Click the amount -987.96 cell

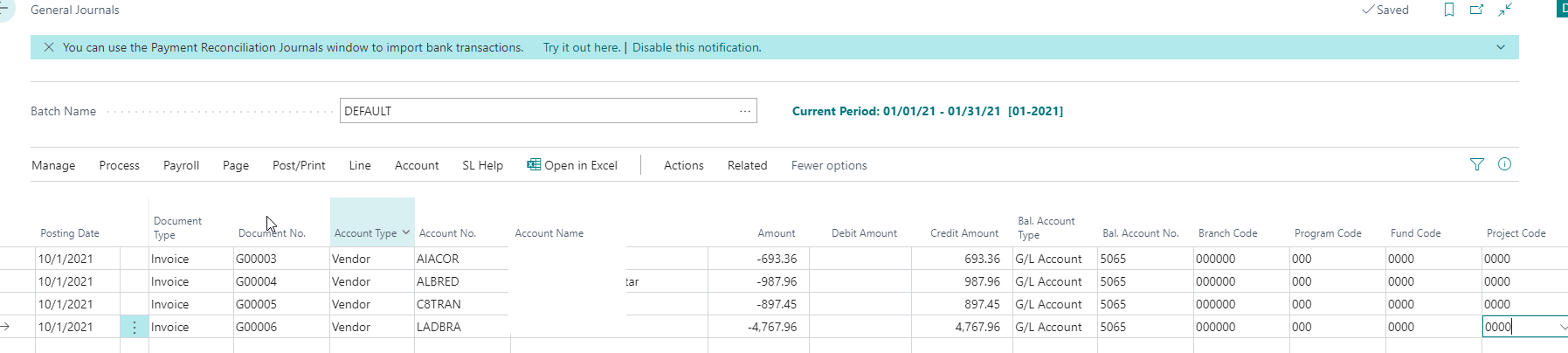[758, 281]
